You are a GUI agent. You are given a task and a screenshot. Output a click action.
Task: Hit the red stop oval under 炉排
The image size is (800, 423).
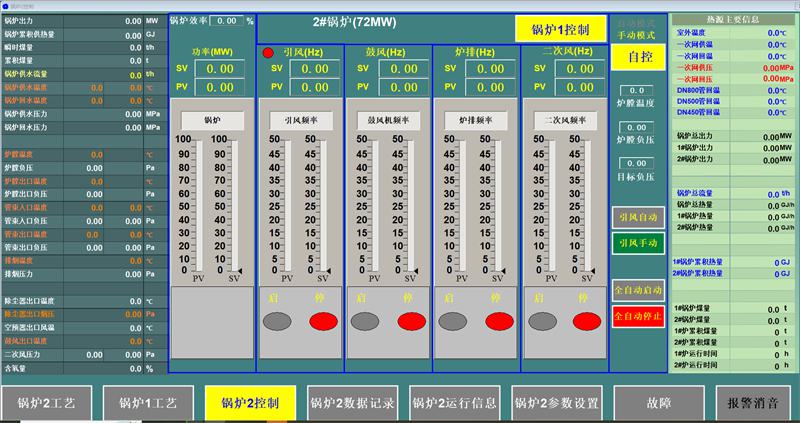tap(498, 321)
